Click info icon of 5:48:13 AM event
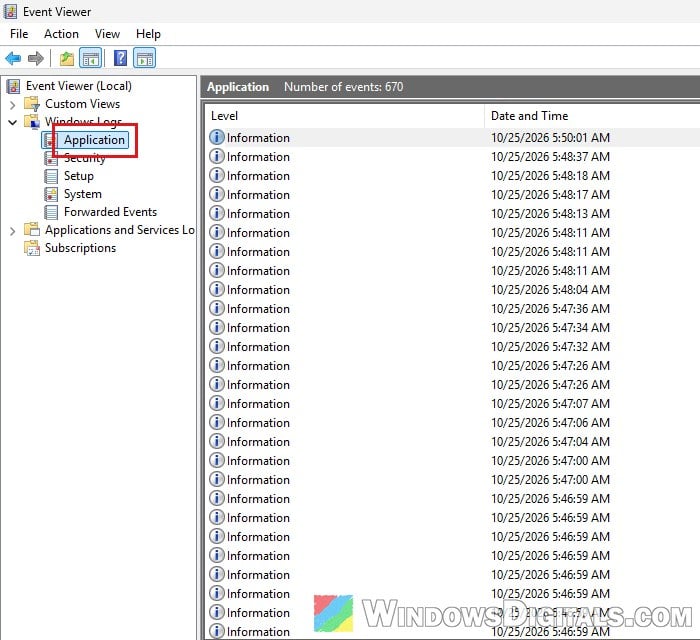The height and width of the screenshot is (640, 700). tap(217, 213)
